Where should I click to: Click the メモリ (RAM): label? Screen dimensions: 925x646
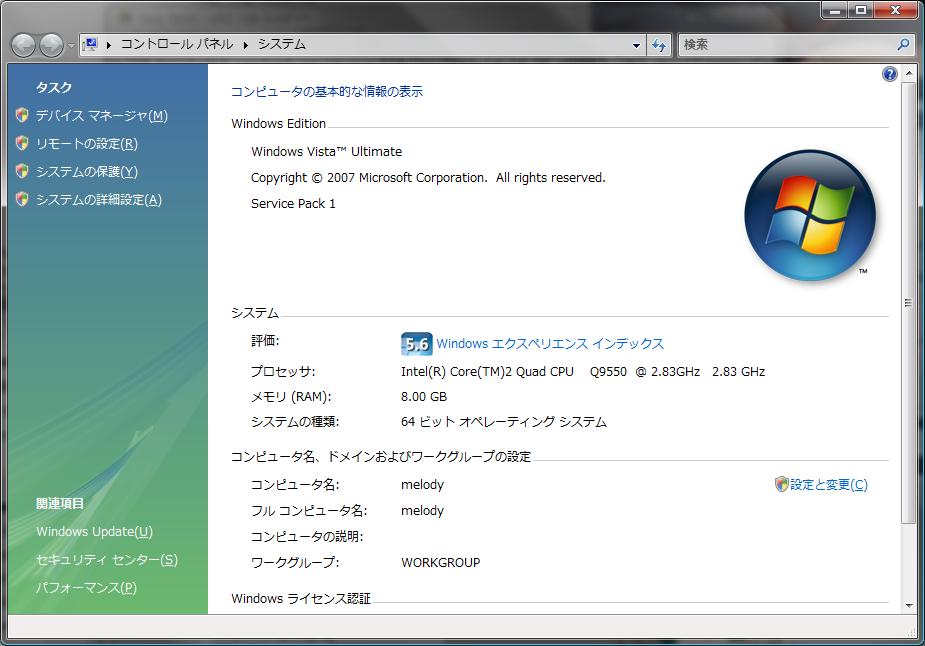[291, 396]
